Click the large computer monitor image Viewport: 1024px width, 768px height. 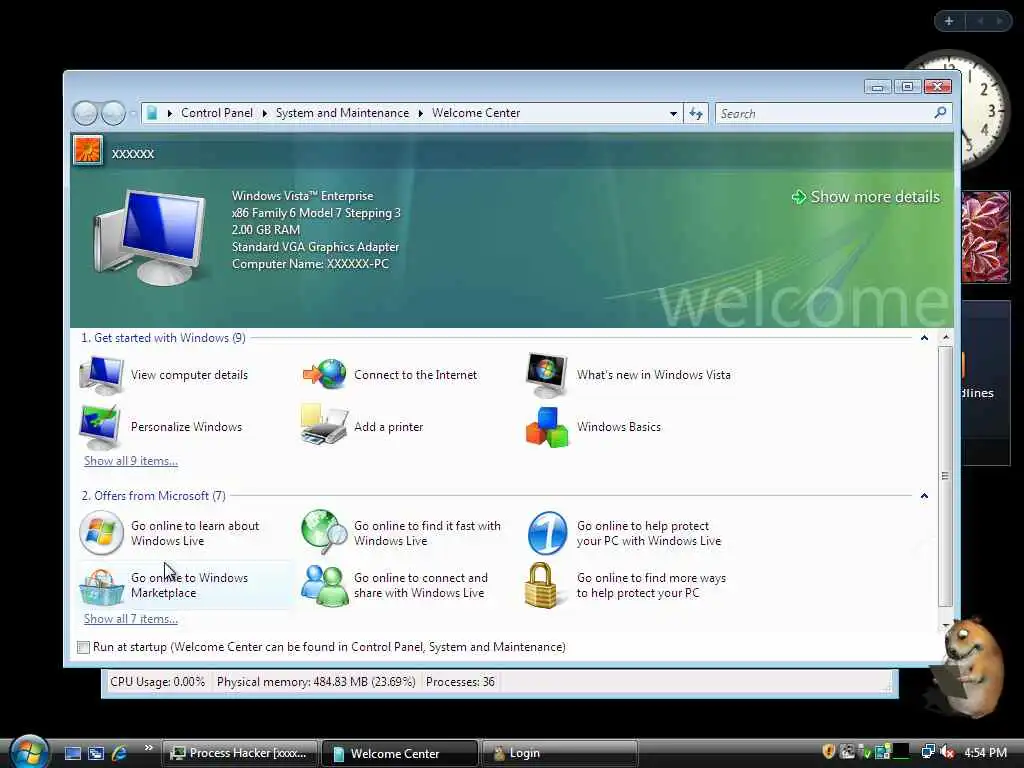pos(150,236)
